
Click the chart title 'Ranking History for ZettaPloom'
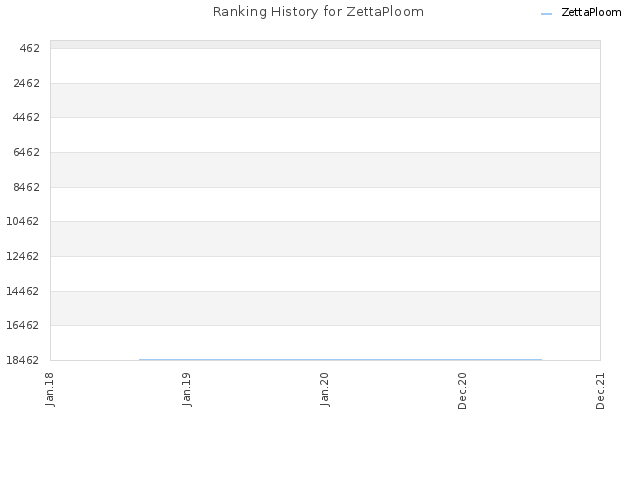318,12
